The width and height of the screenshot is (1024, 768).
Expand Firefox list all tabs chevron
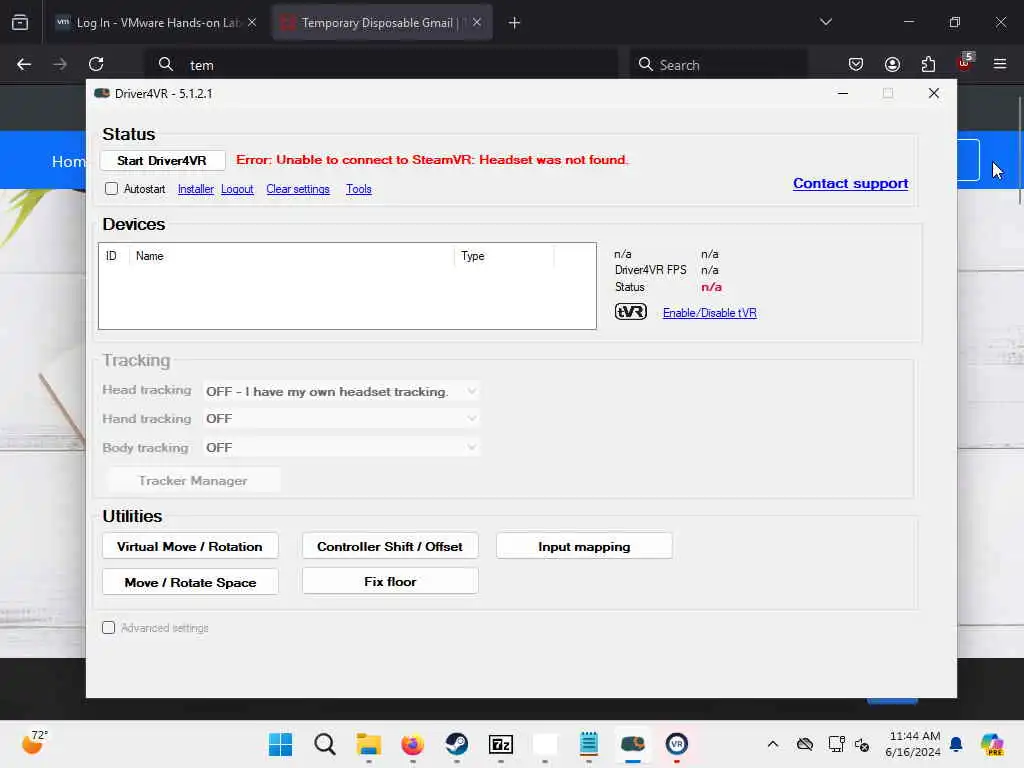tap(825, 22)
